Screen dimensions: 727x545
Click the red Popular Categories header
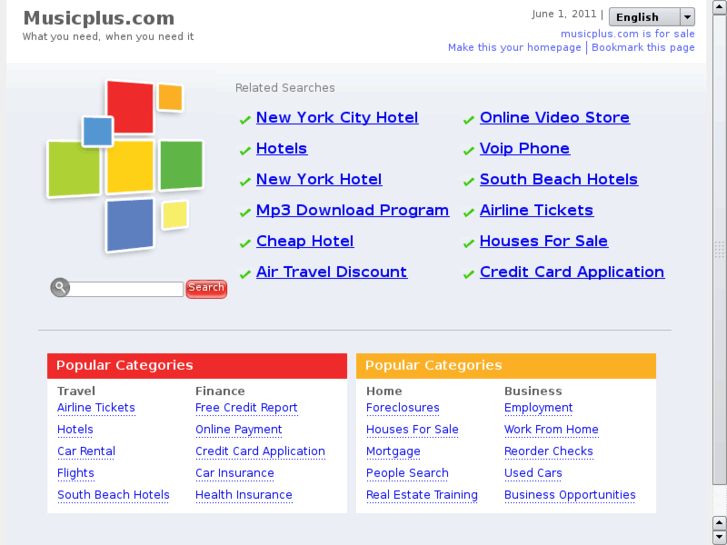(x=197, y=365)
